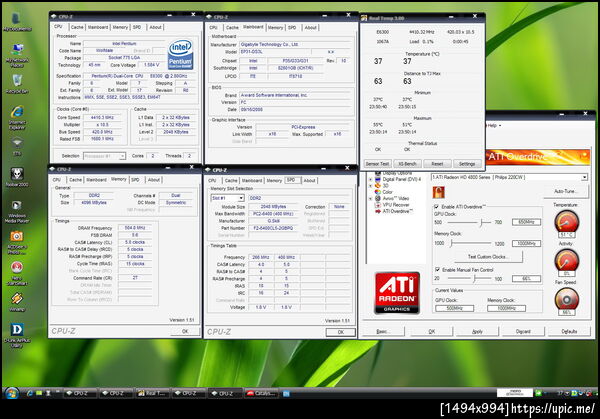
Task: Click the wireless-signal desktop icon above foobar2000
Action: tap(17, 146)
